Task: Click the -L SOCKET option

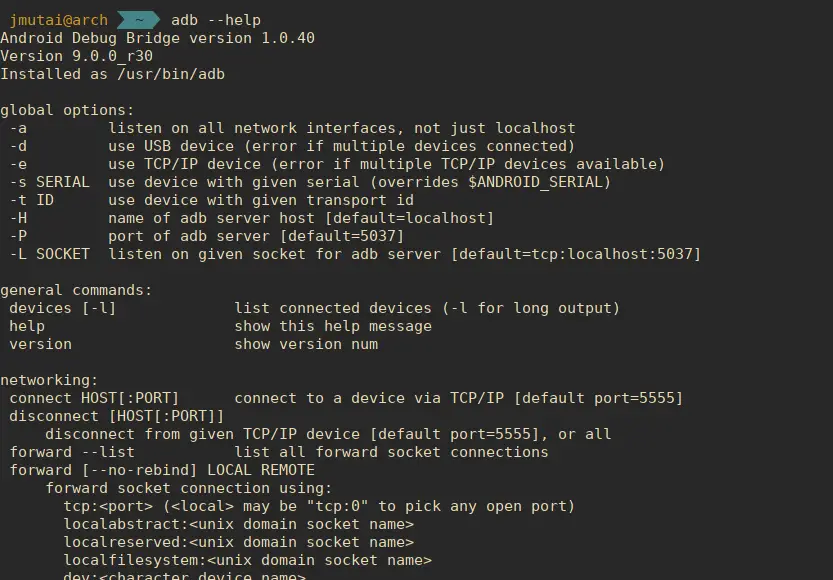Action: [49, 254]
